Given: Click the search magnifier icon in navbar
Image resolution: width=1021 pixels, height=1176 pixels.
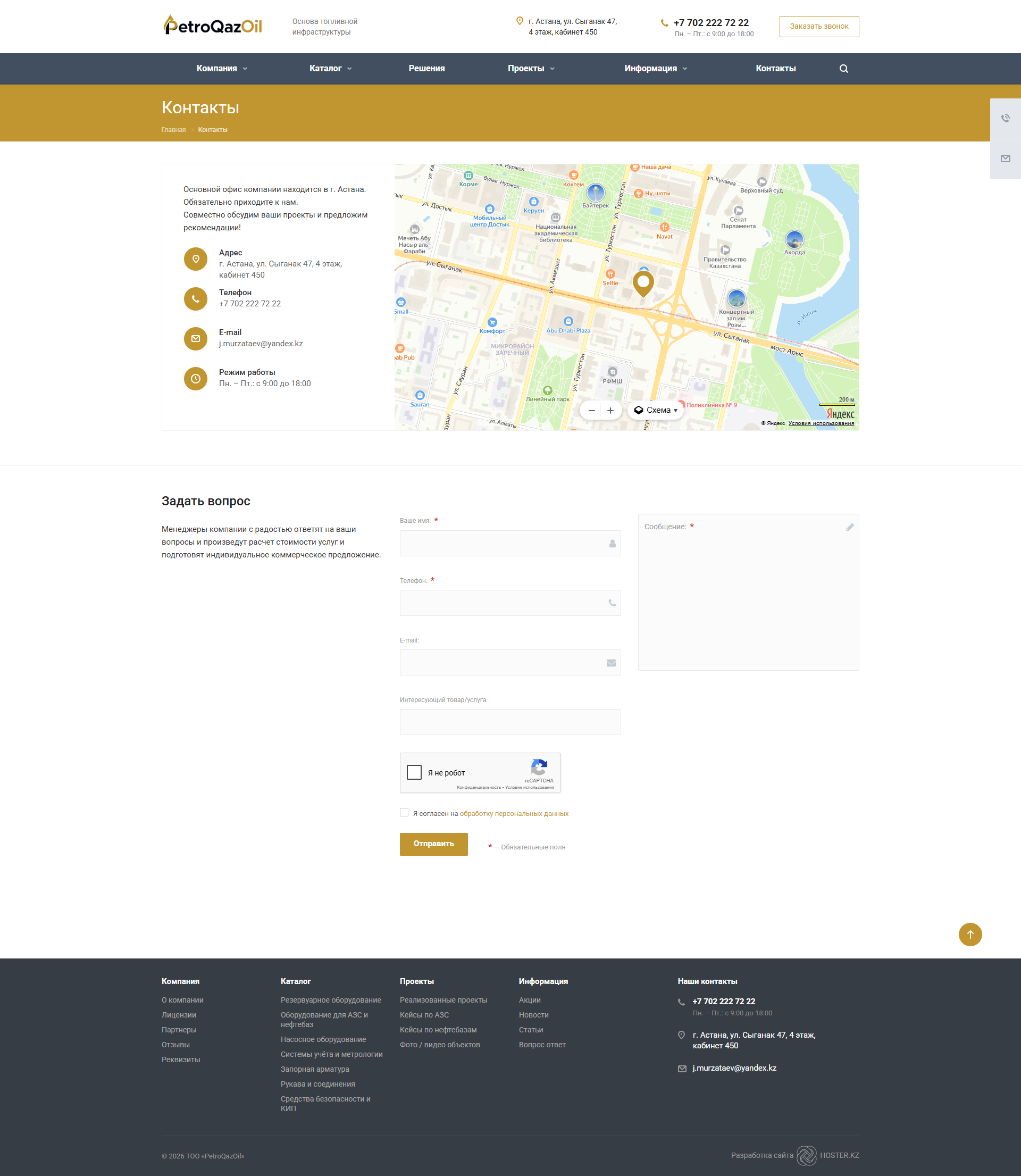Looking at the screenshot, I should [x=843, y=69].
